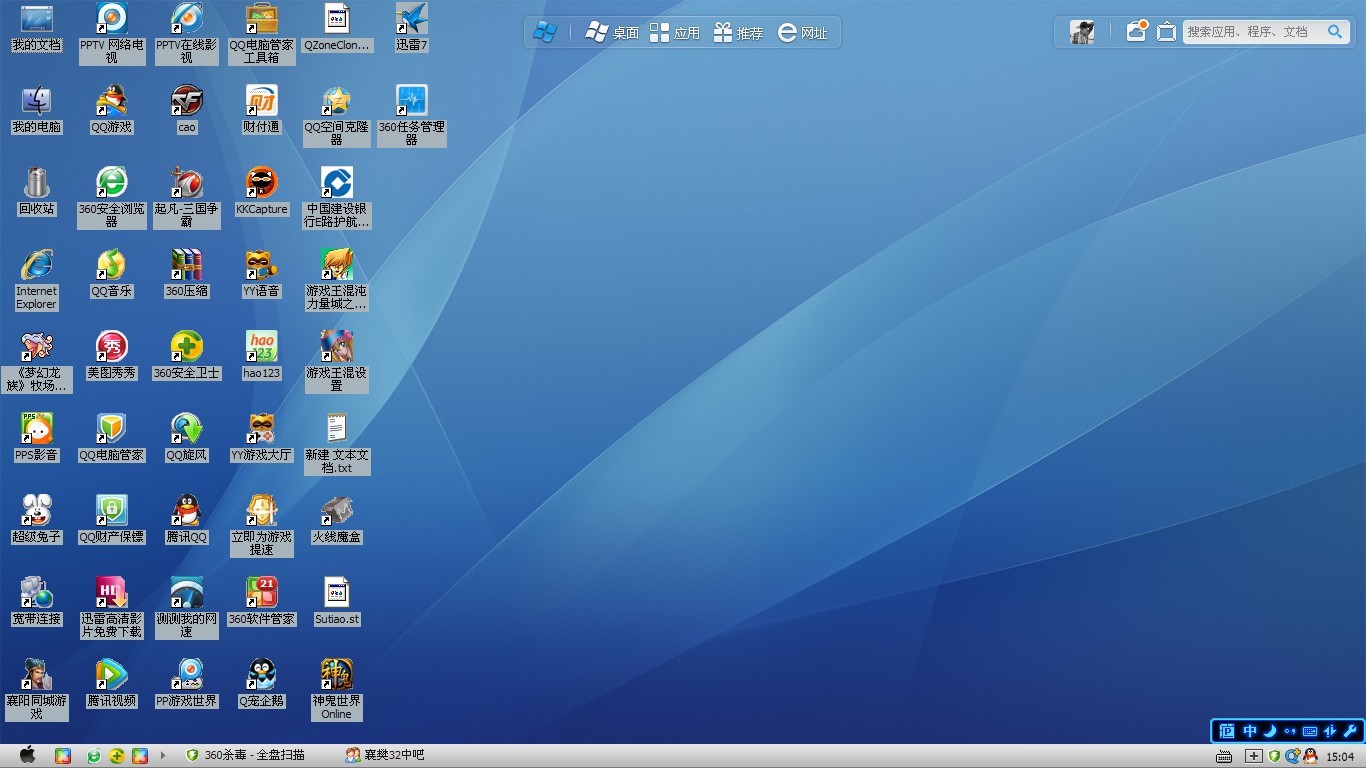Switch to the 应用 tab in top dock

674,33
